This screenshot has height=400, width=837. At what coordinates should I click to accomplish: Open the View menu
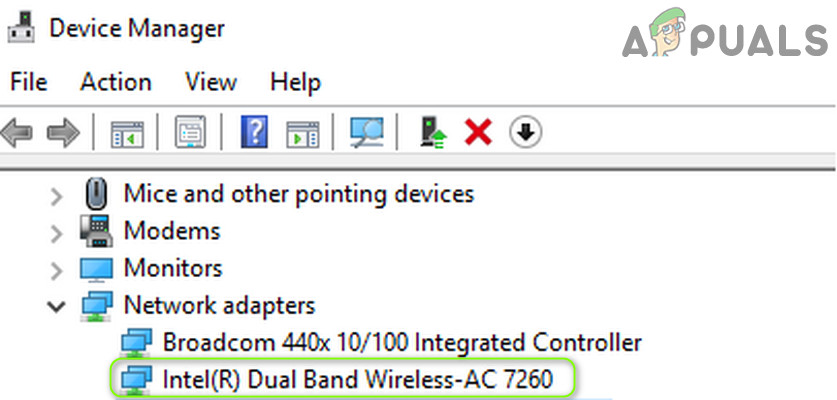(210, 82)
